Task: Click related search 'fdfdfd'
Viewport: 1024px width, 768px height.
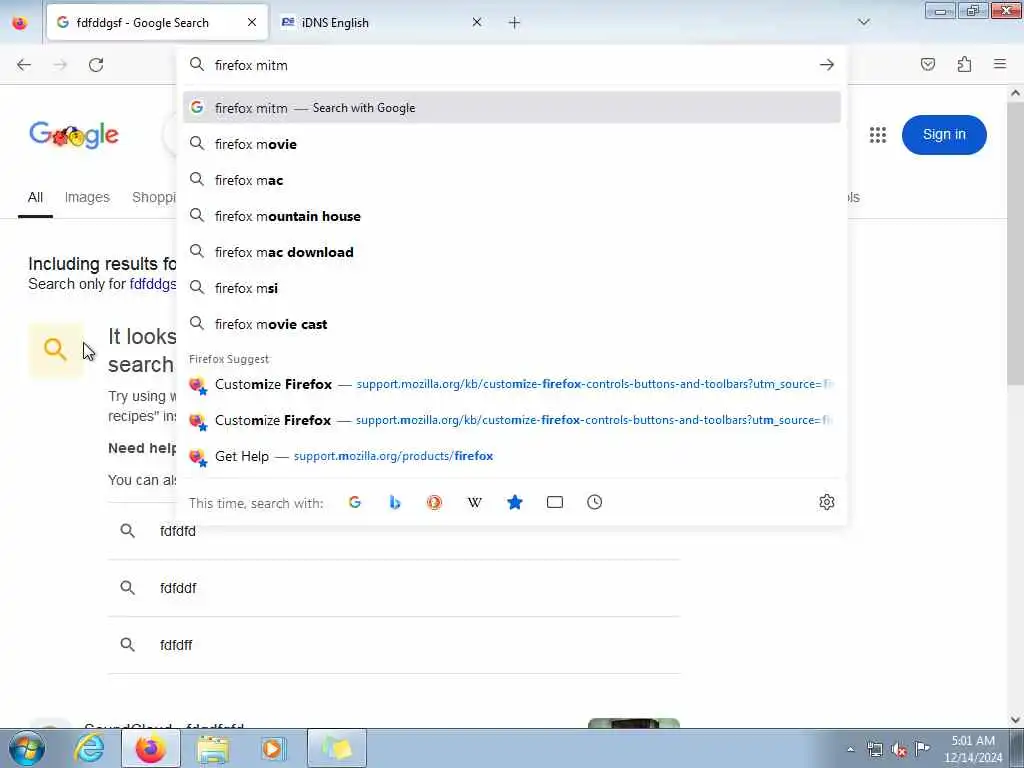Action: (x=394, y=531)
